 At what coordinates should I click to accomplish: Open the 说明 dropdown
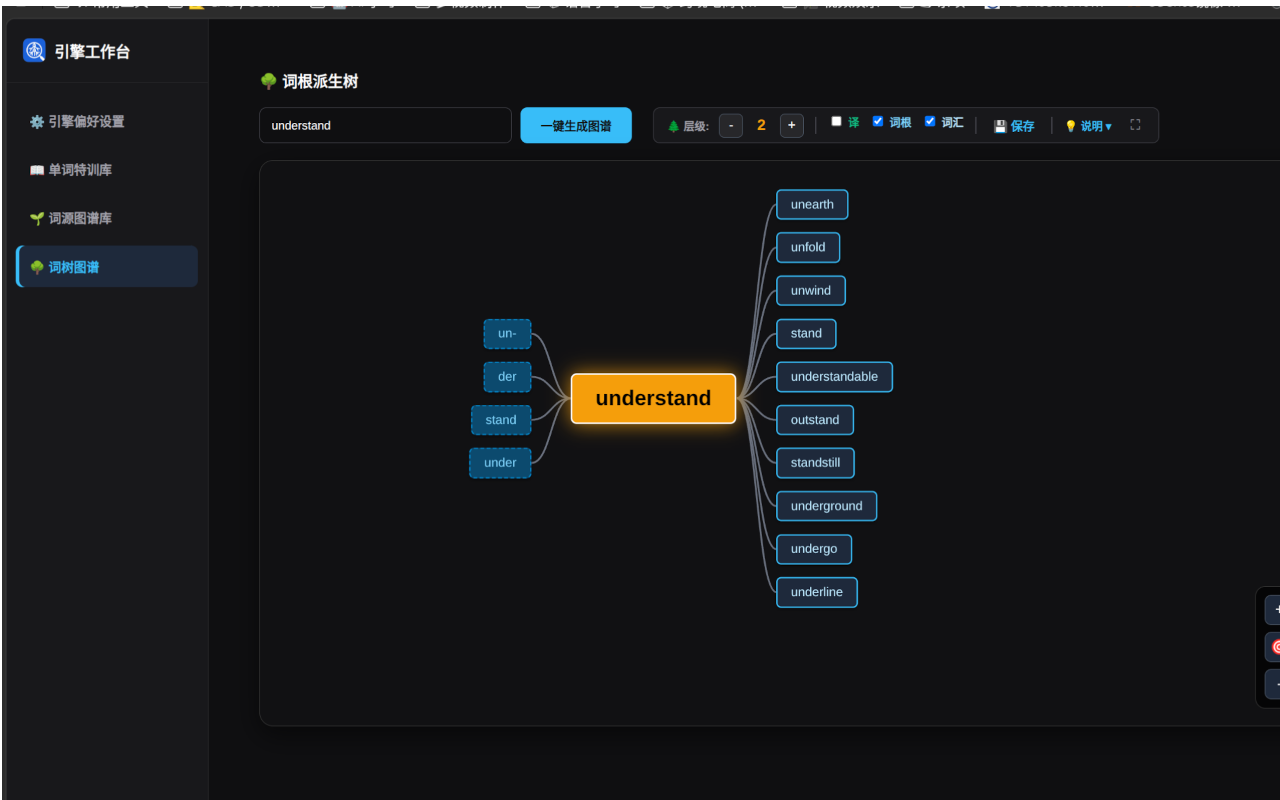coord(1088,126)
